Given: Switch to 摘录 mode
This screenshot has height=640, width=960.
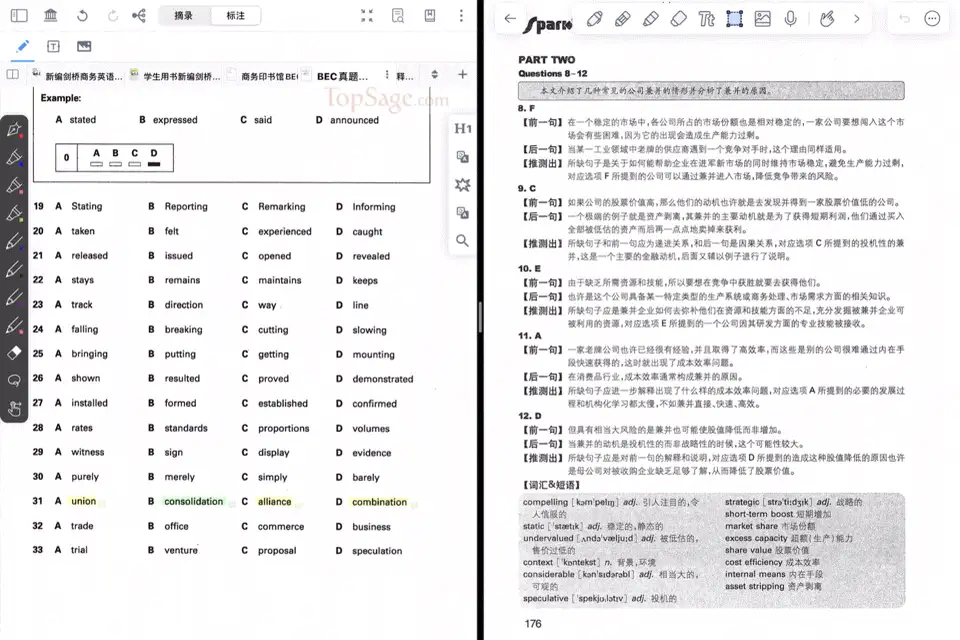Looking at the screenshot, I should click(183, 15).
